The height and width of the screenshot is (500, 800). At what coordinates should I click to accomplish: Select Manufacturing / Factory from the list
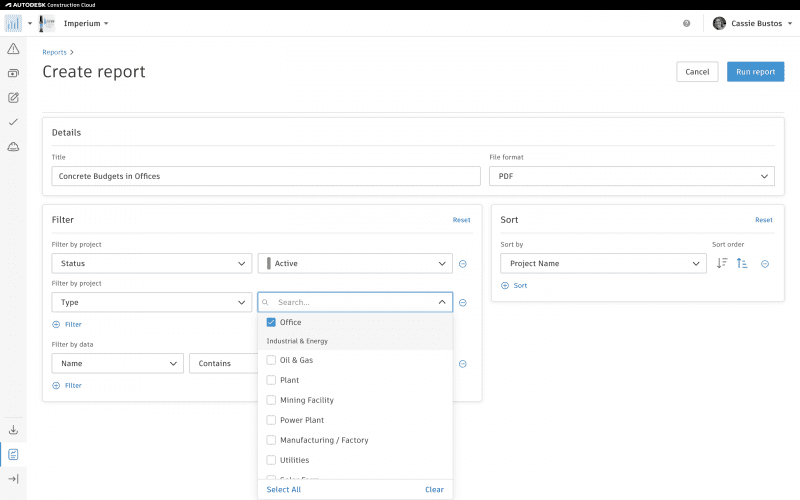pyautogui.click(x=271, y=440)
